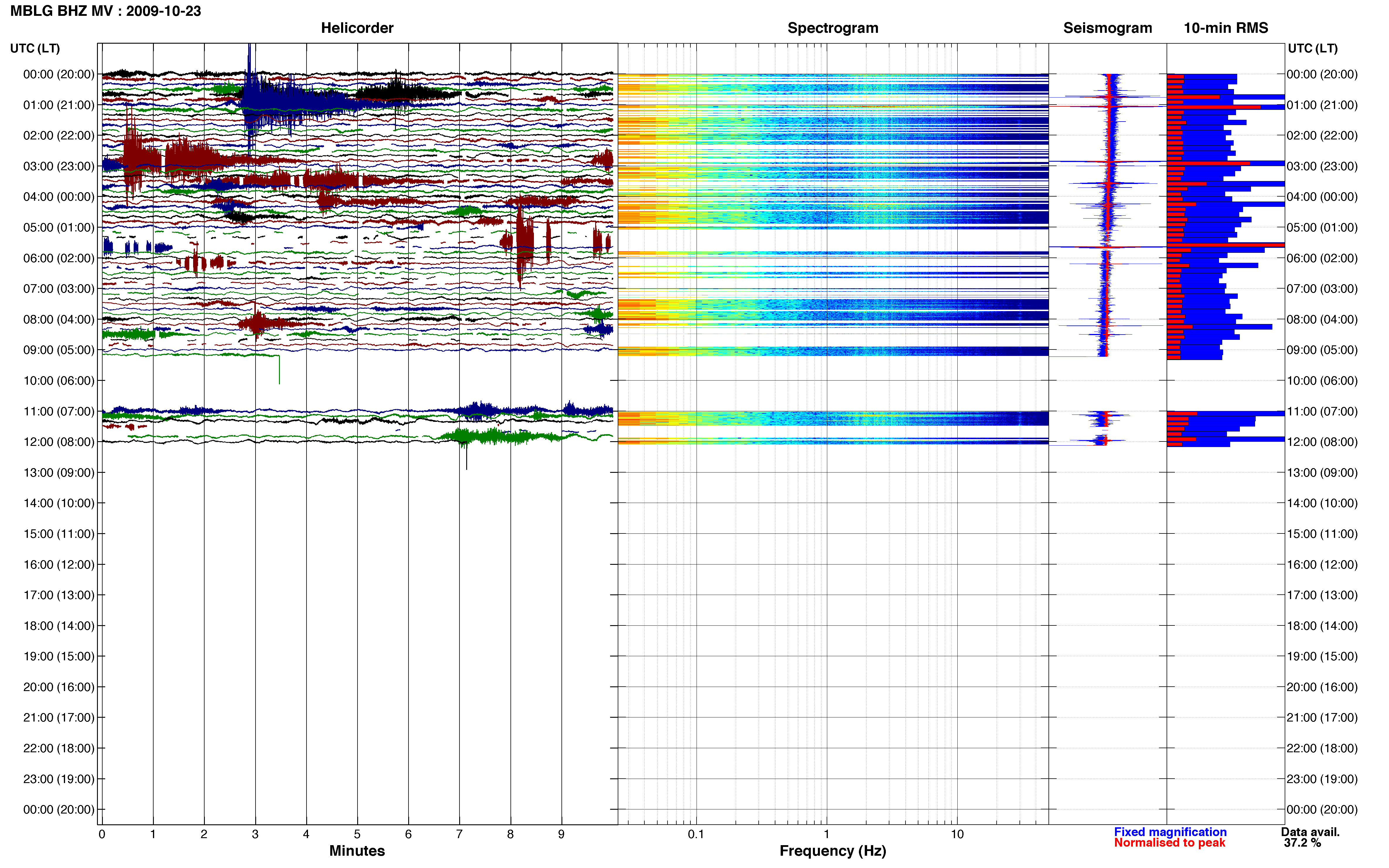Click left axis label '09:00 (05:00)'
This screenshot has width=1389, height=868.
point(59,349)
